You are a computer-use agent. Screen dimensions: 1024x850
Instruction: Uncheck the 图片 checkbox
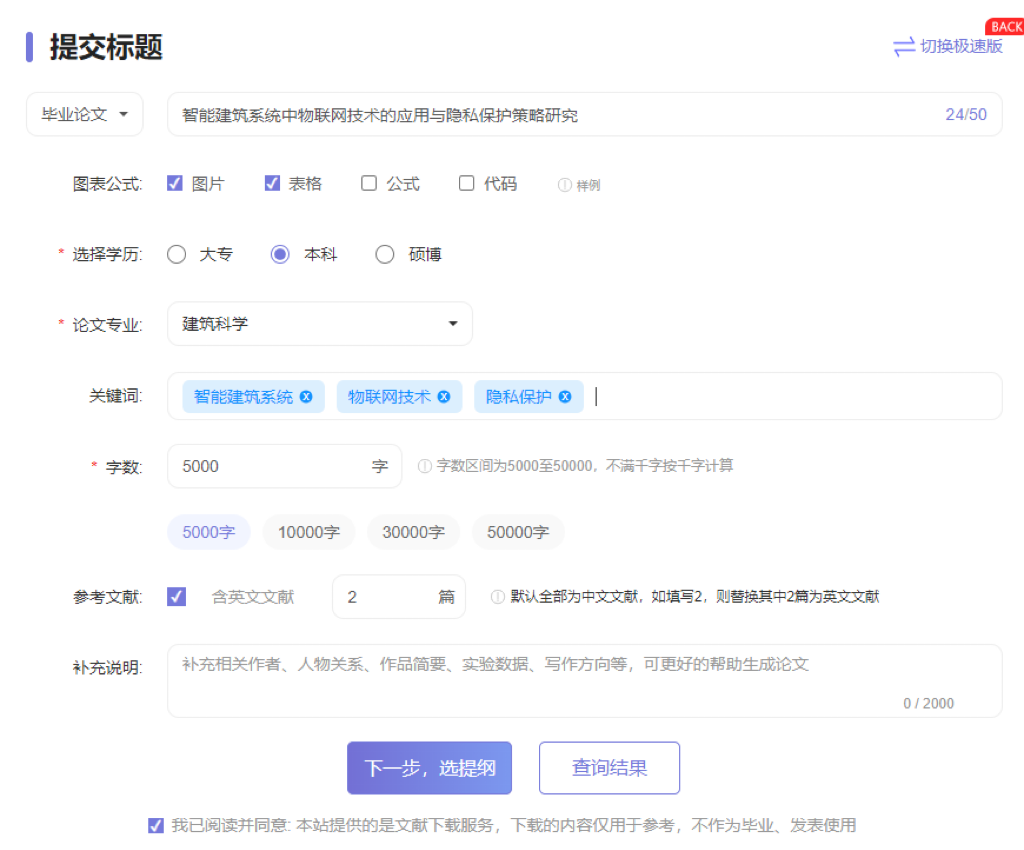(174, 183)
